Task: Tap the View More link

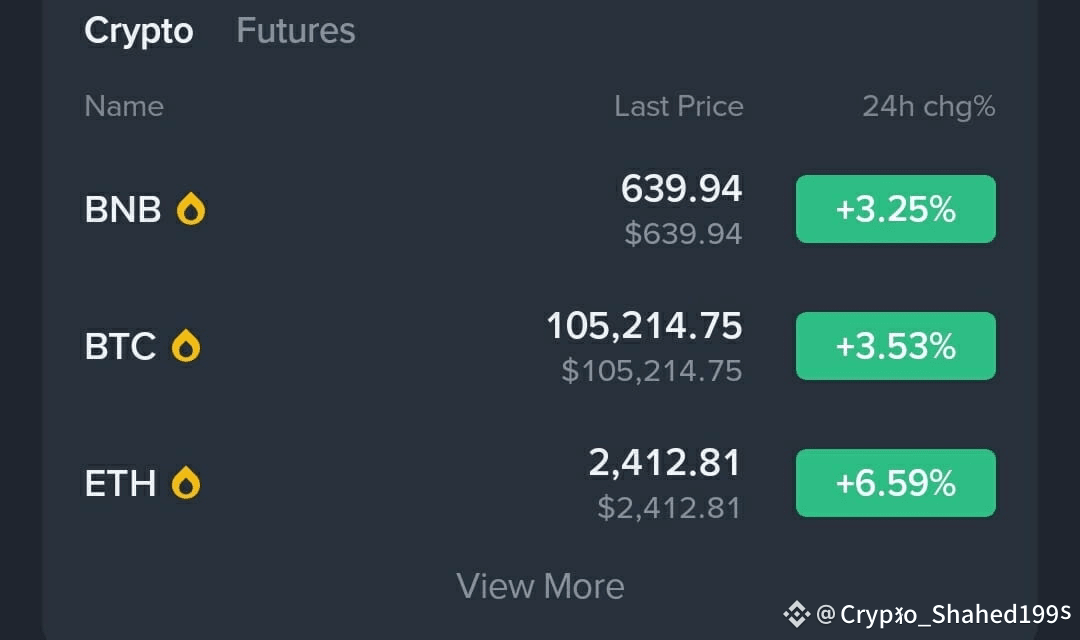Action: pos(540,586)
